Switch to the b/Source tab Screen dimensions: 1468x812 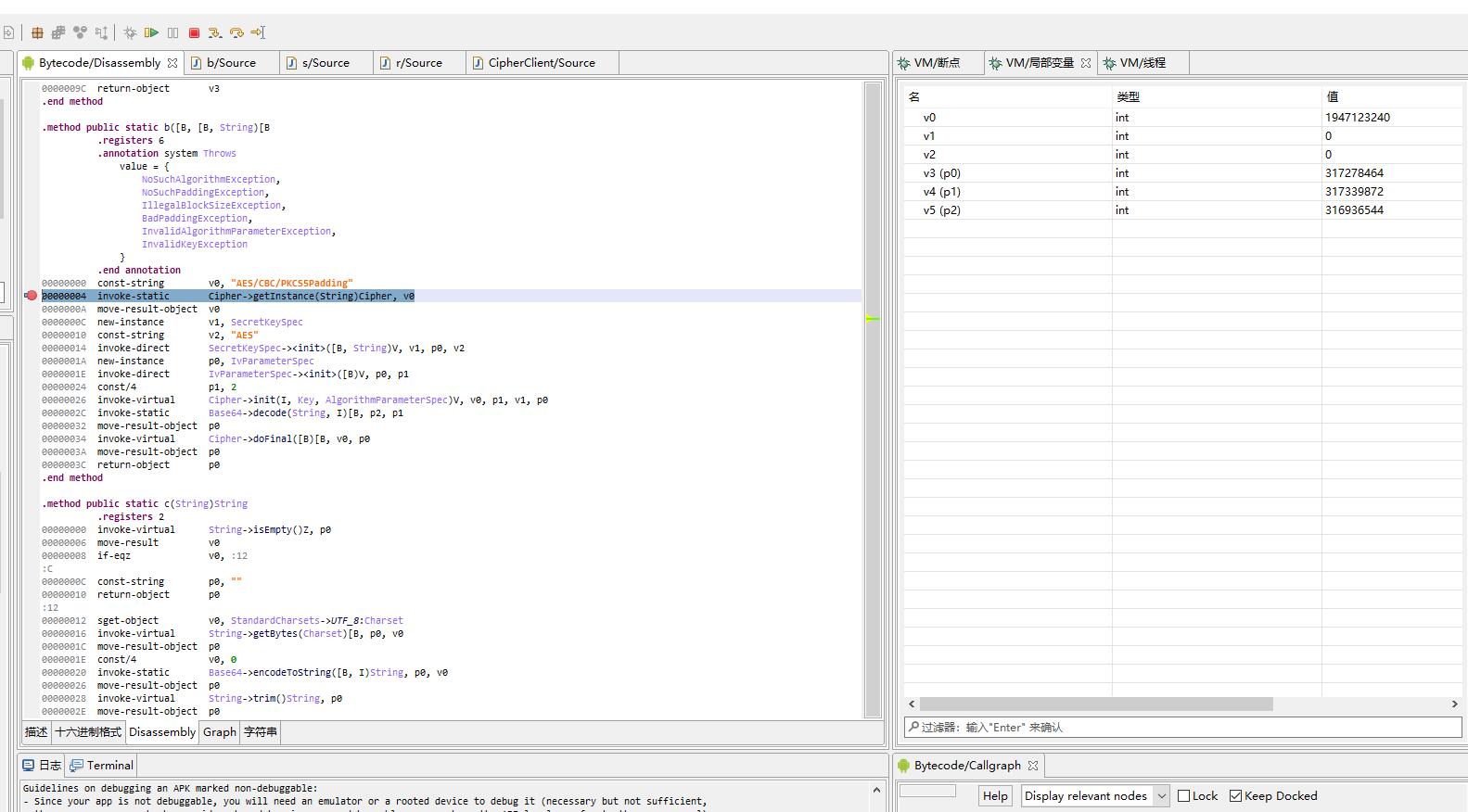tap(231, 63)
